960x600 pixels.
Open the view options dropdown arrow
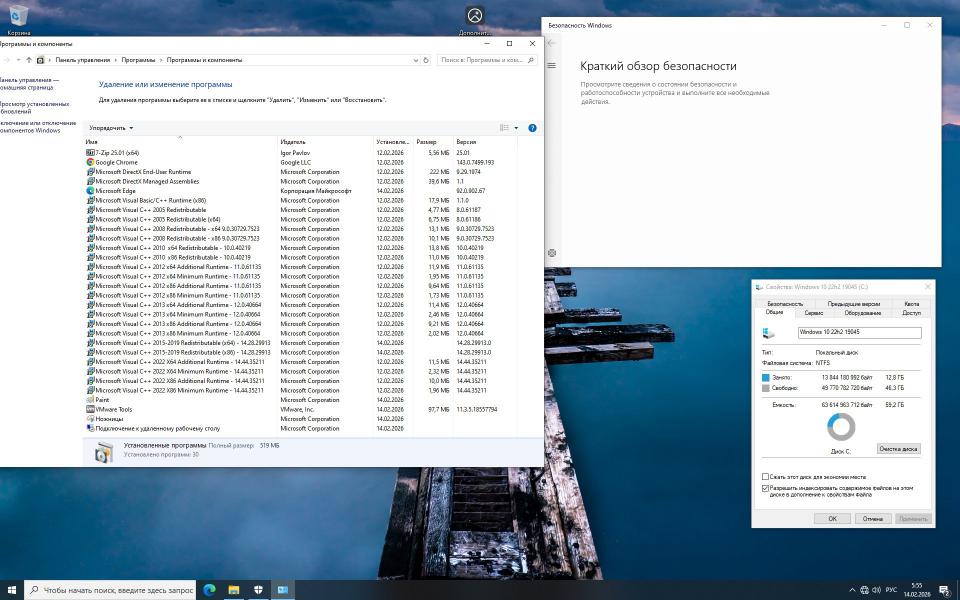point(516,128)
